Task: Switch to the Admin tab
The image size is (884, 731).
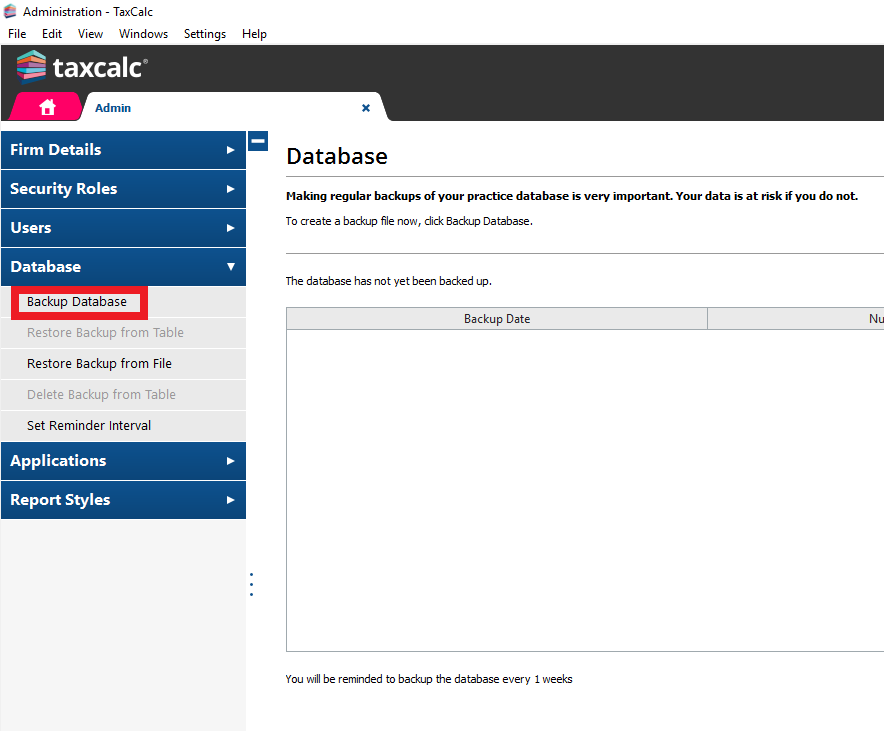Action: tap(113, 107)
